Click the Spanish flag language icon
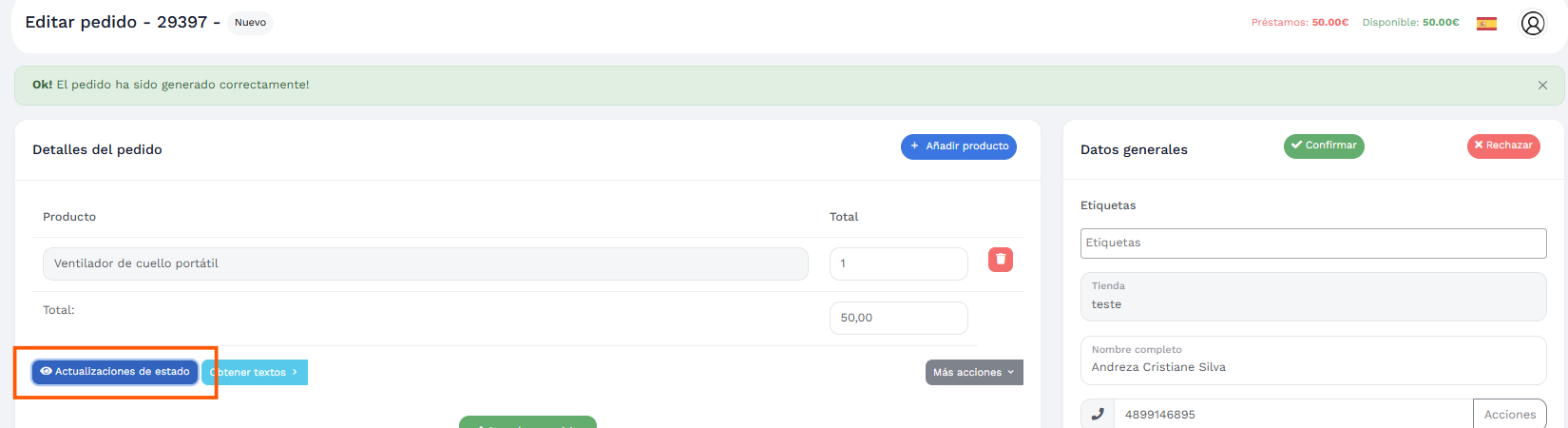The image size is (1568, 428). tap(1486, 23)
